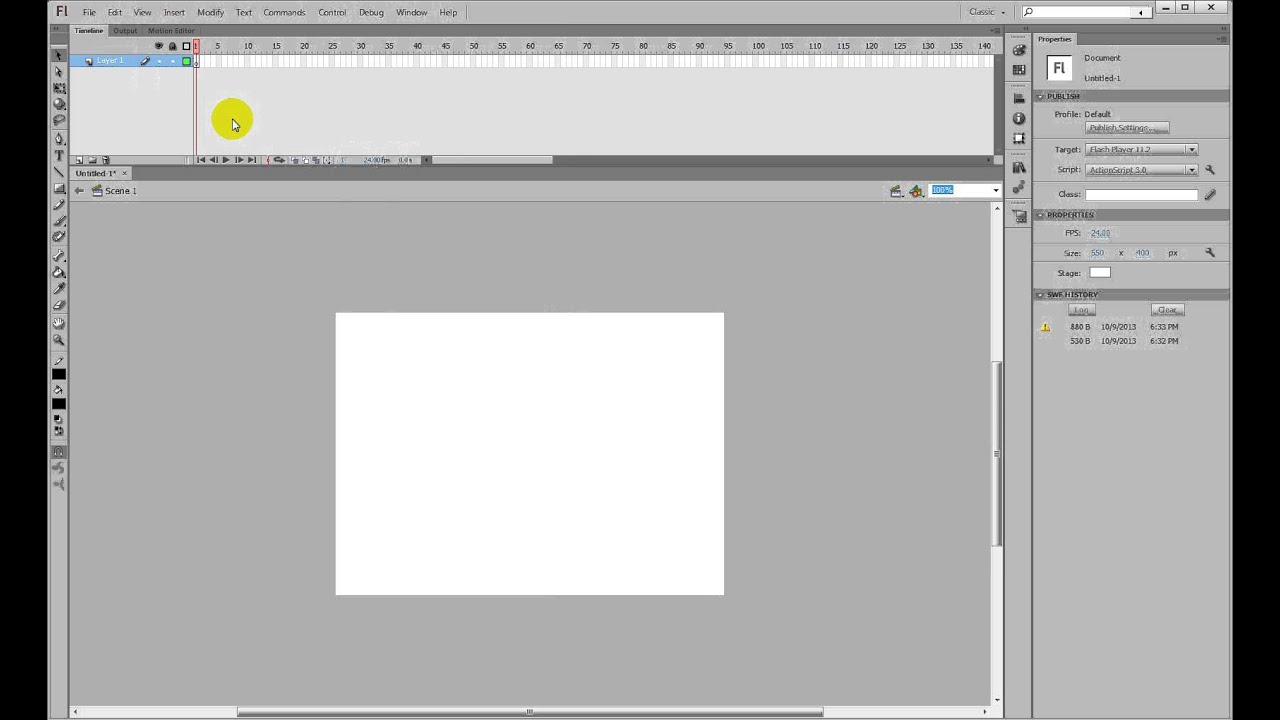Image resolution: width=1280 pixels, height=720 pixels.
Task: Select the Subselection tool
Action: point(58,71)
